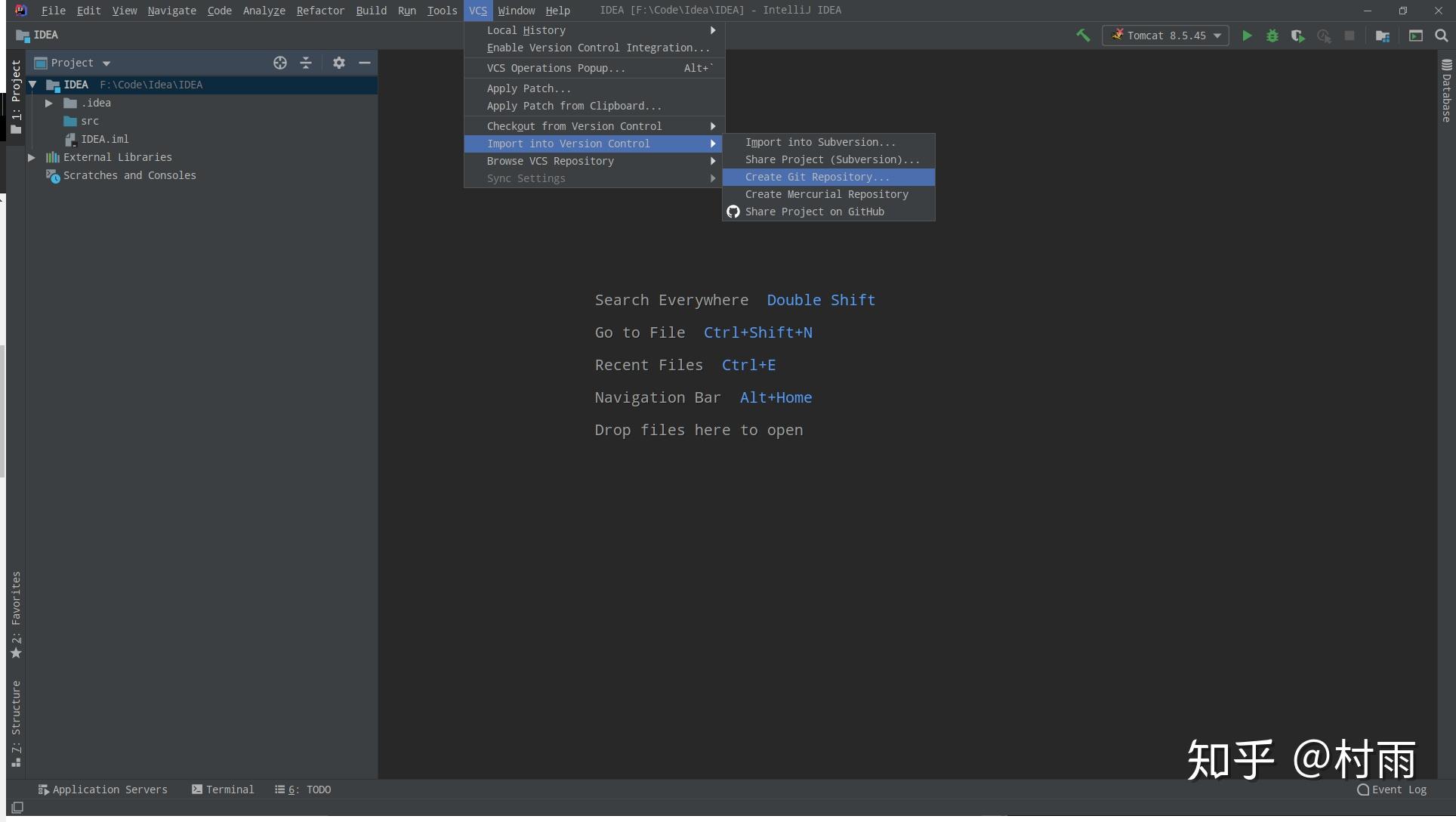Select Create Git Repository

(x=816, y=177)
